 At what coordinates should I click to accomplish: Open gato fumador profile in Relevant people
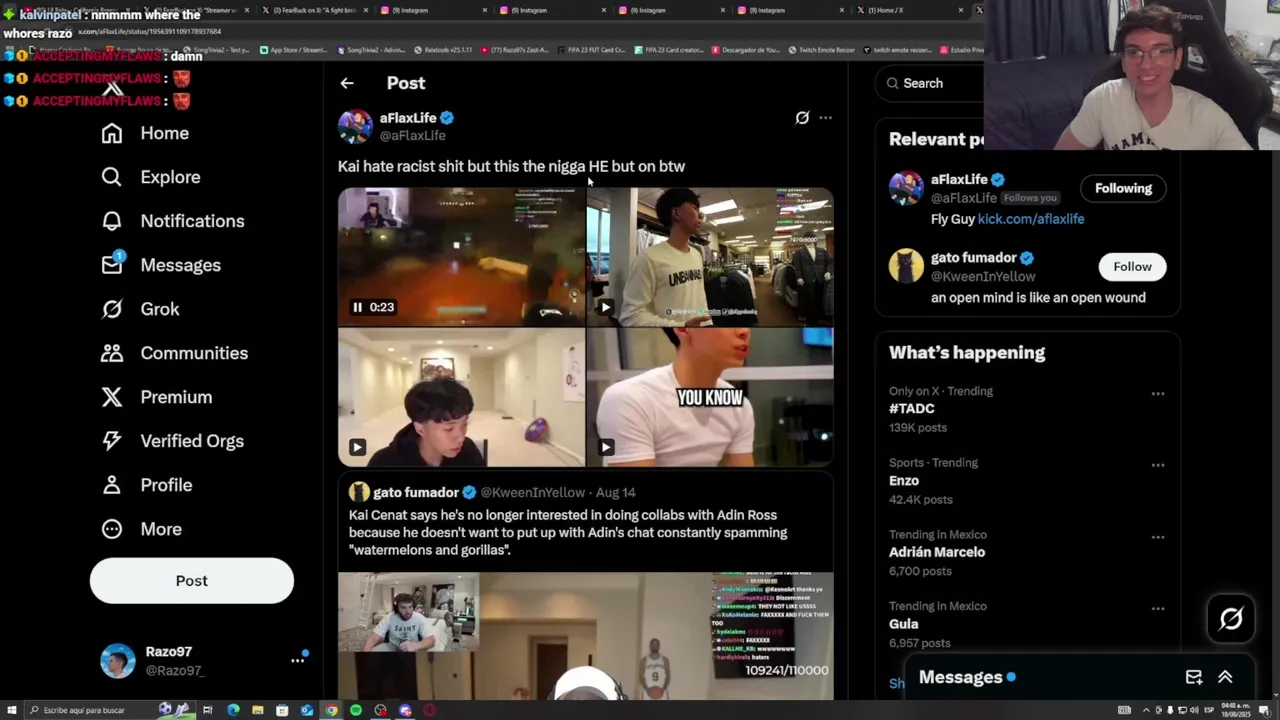973,258
